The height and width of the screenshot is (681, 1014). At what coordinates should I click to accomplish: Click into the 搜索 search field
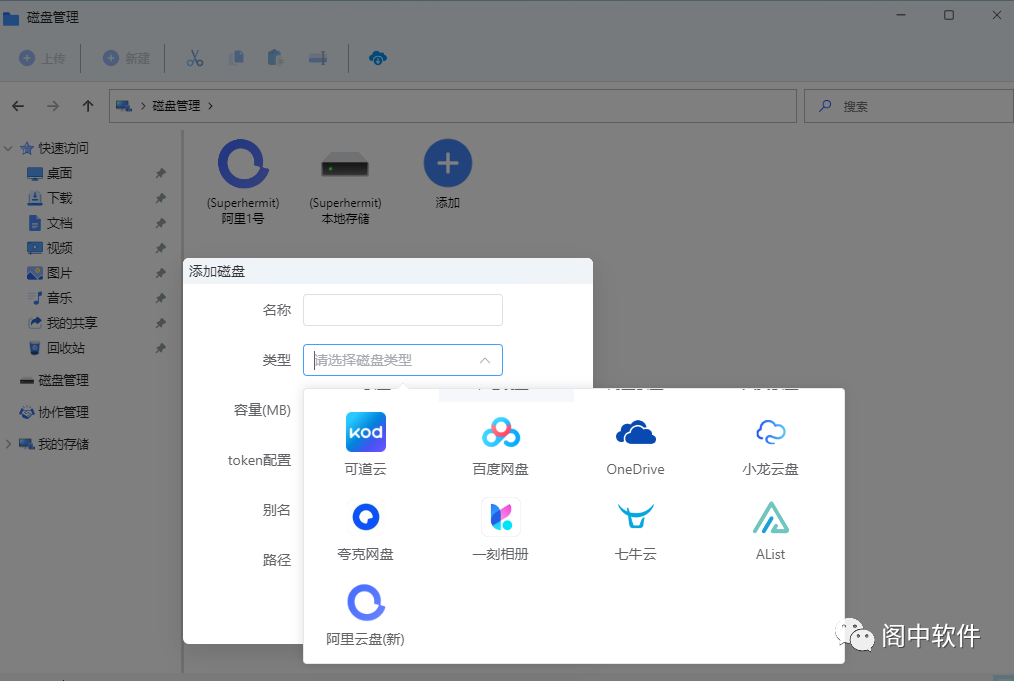pyautogui.click(x=909, y=106)
